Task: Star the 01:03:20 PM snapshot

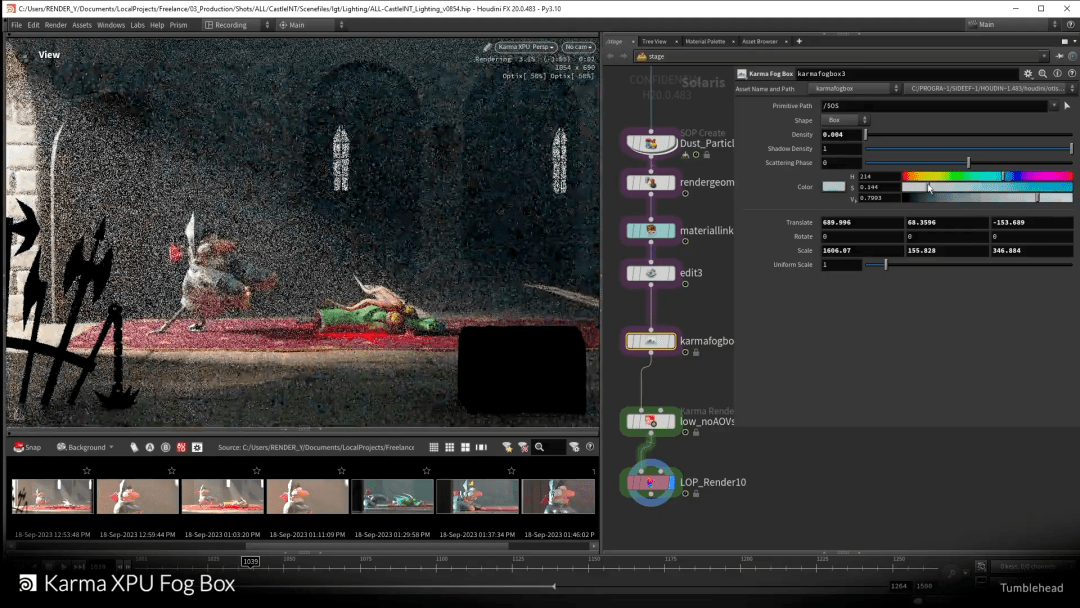Action: click(257, 471)
